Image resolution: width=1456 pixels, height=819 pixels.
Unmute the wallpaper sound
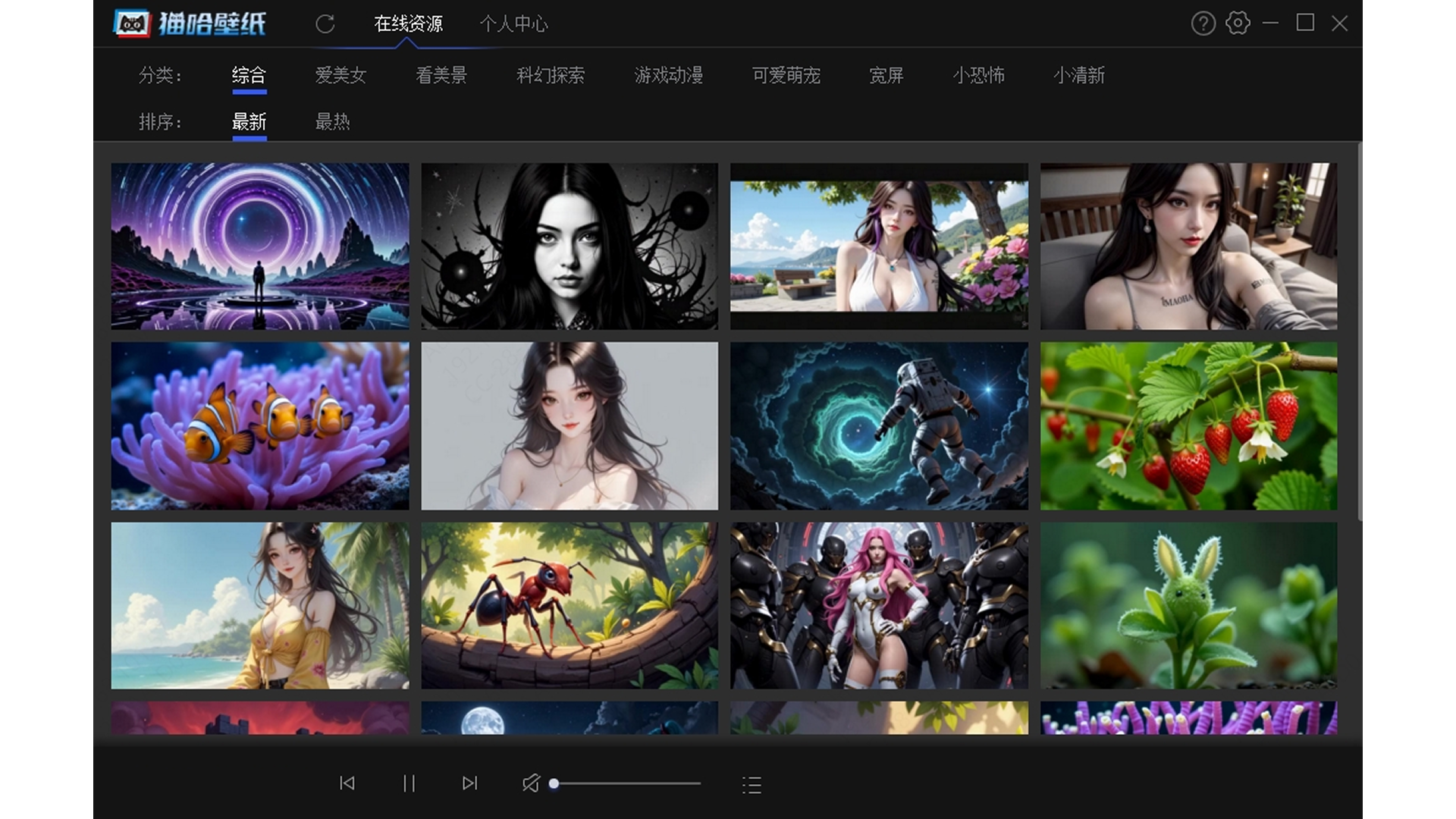530,783
